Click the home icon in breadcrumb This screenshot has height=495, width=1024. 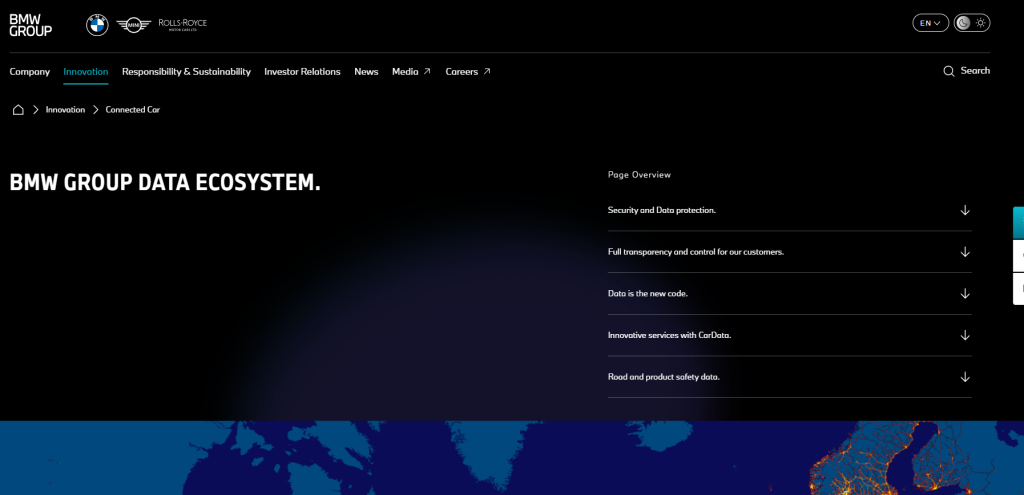(18, 110)
